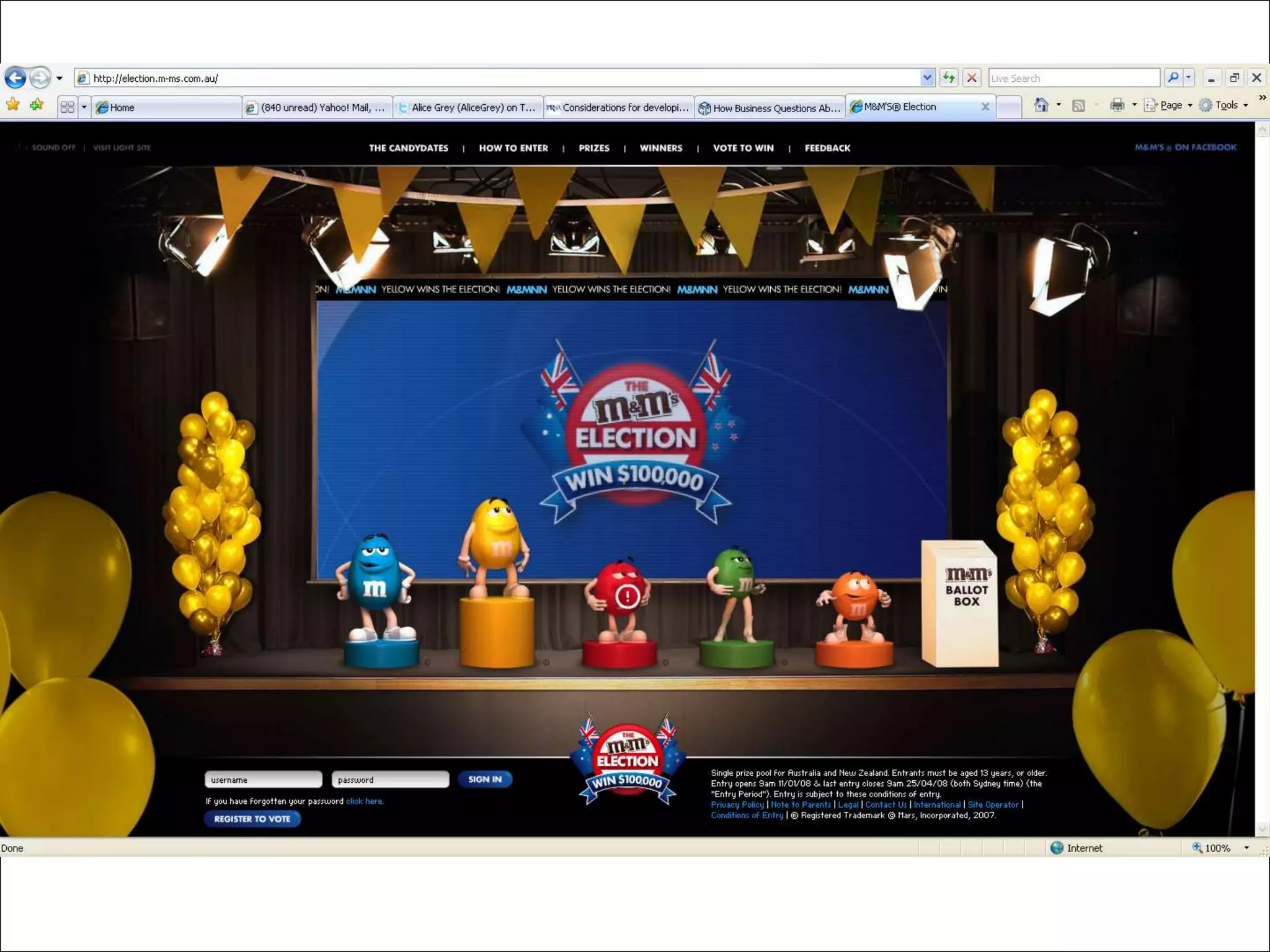The height and width of the screenshot is (952, 1270).
Task: Click the Refresh page icon
Action: tap(948, 78)
